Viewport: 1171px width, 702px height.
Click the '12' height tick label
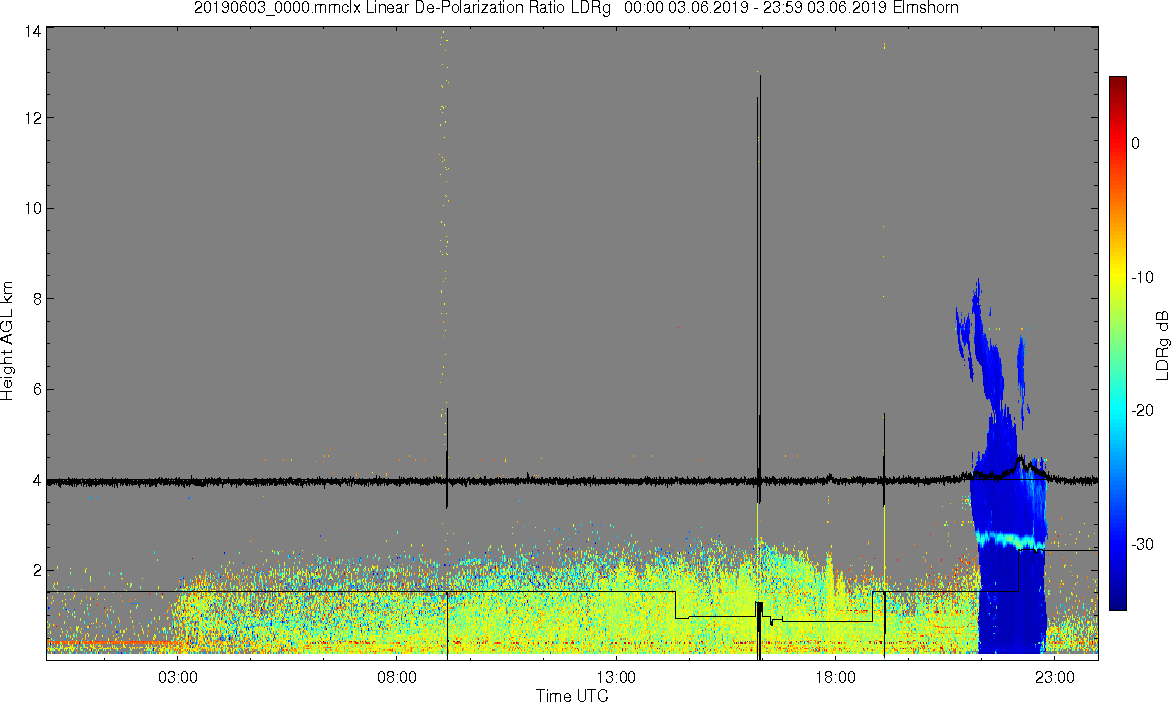pos(32,118)
